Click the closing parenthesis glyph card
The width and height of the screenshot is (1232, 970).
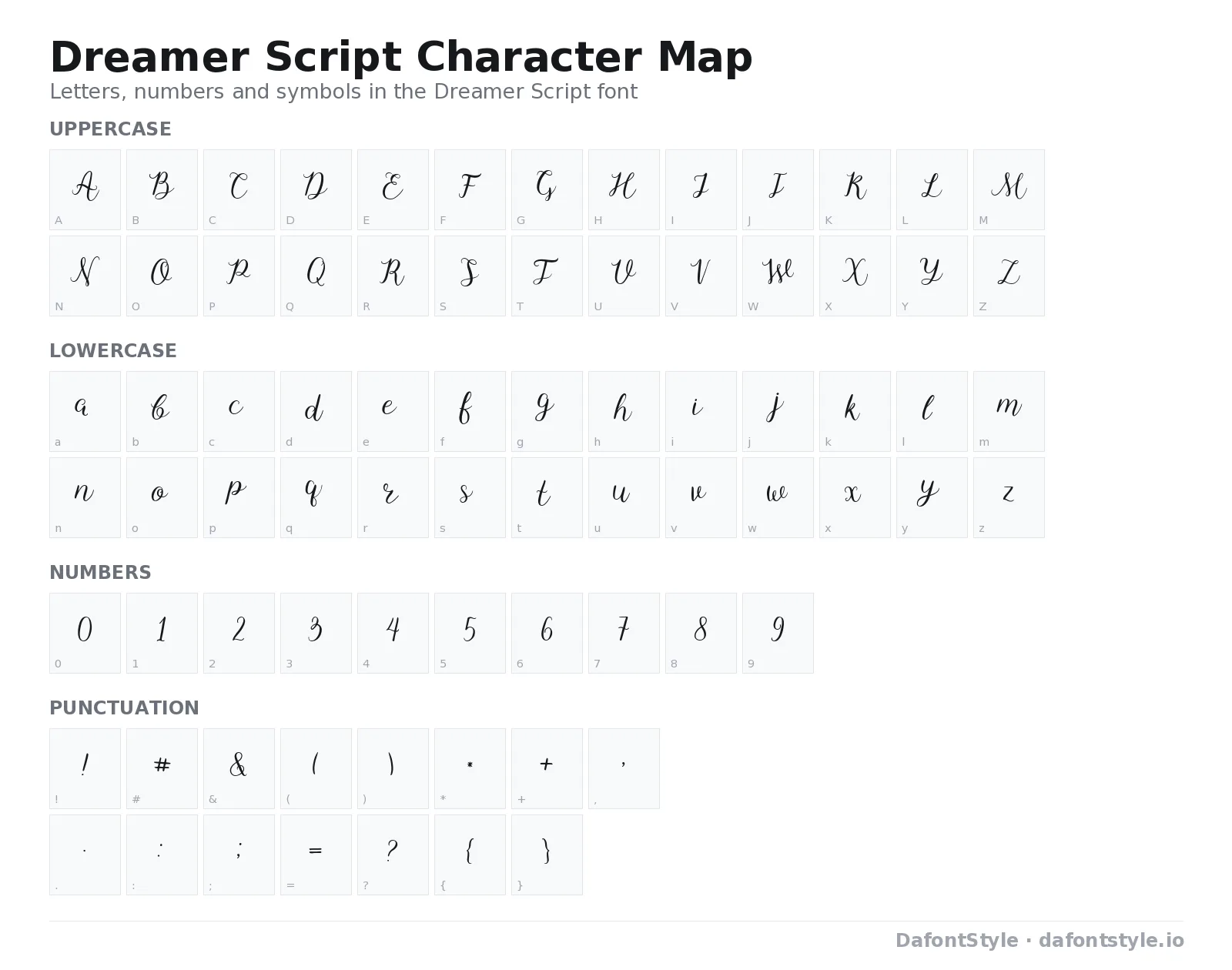(393, 768)
